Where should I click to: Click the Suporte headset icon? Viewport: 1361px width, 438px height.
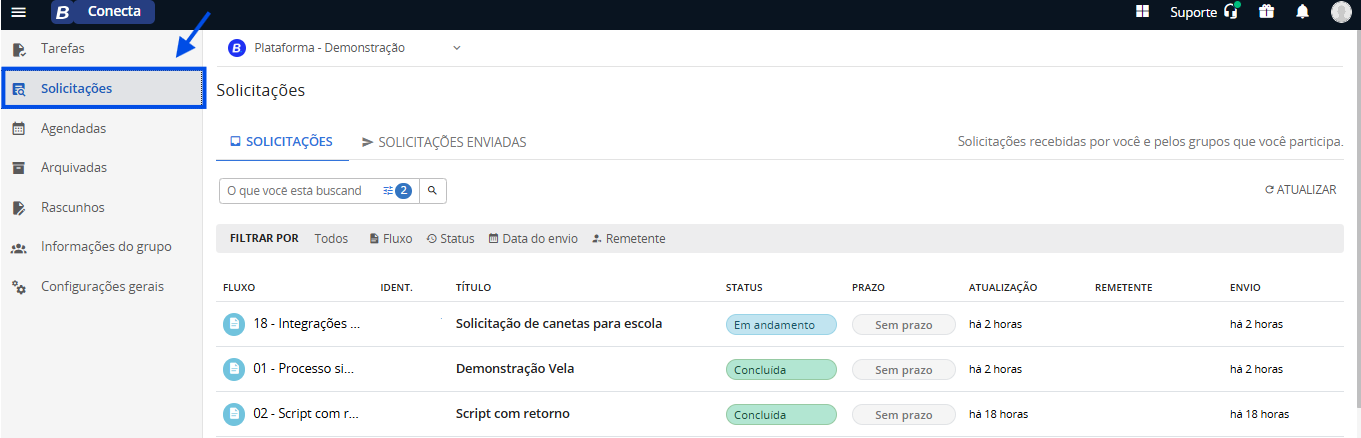[x=1231, y=12]
